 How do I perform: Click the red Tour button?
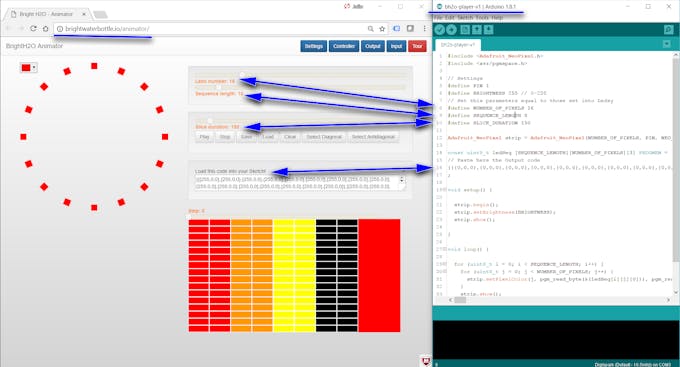pyautogui.click(x=417, y=46)
